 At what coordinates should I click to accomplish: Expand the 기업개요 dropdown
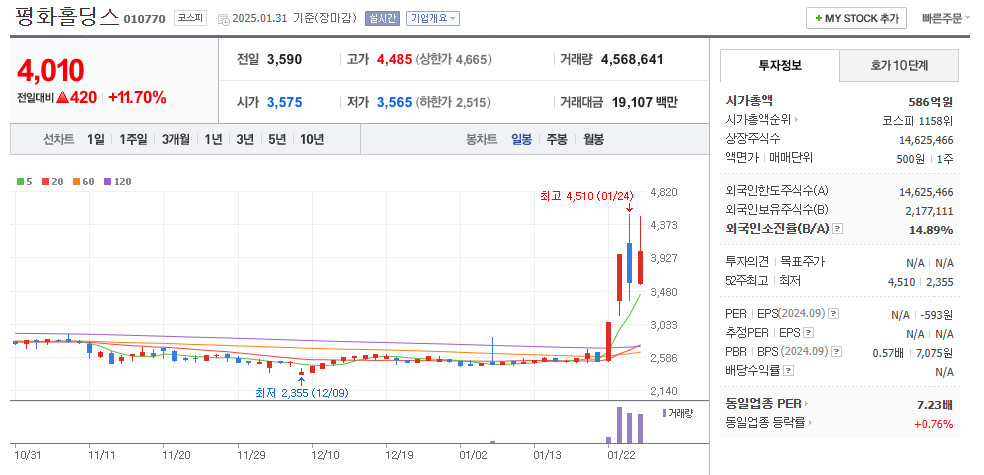[433, 18]
